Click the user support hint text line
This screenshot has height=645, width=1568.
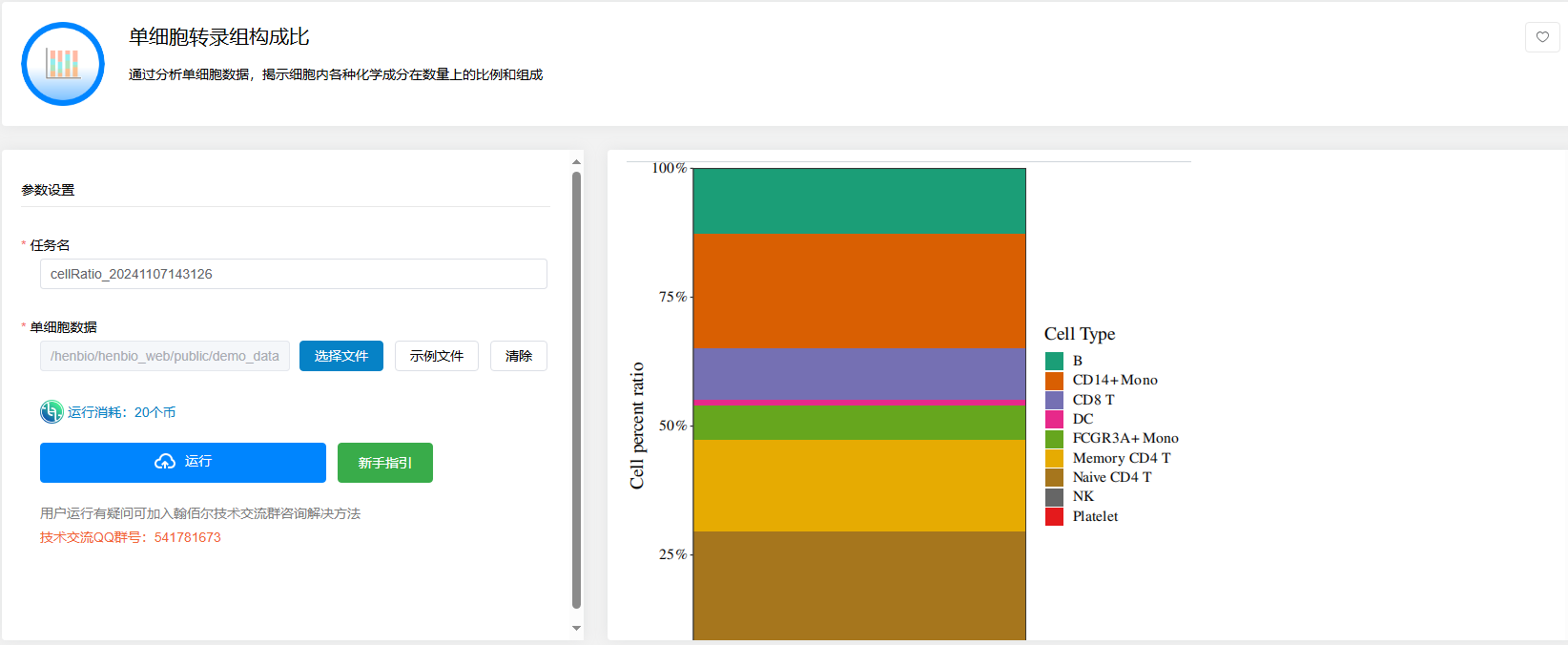[200, 513]
